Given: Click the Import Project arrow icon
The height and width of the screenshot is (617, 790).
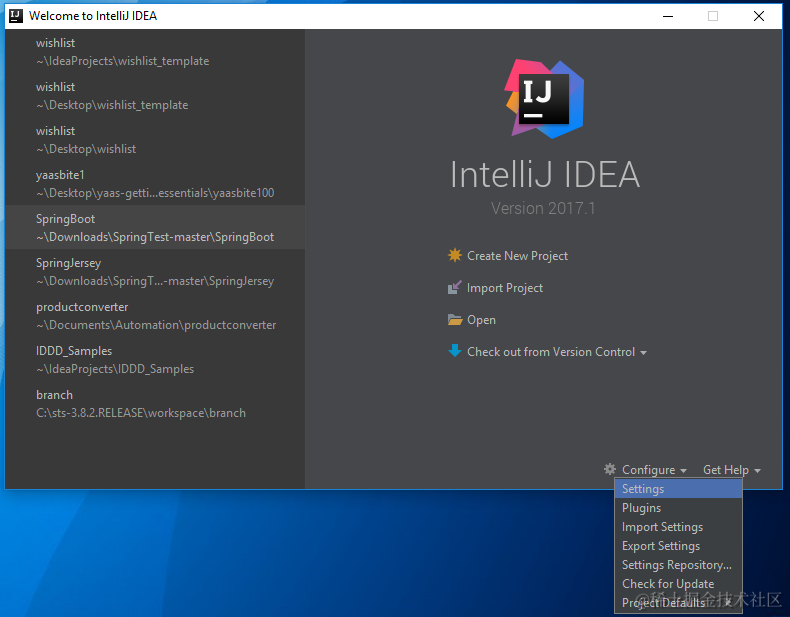Looking at the screenshot, I should (x=454, y=288).
